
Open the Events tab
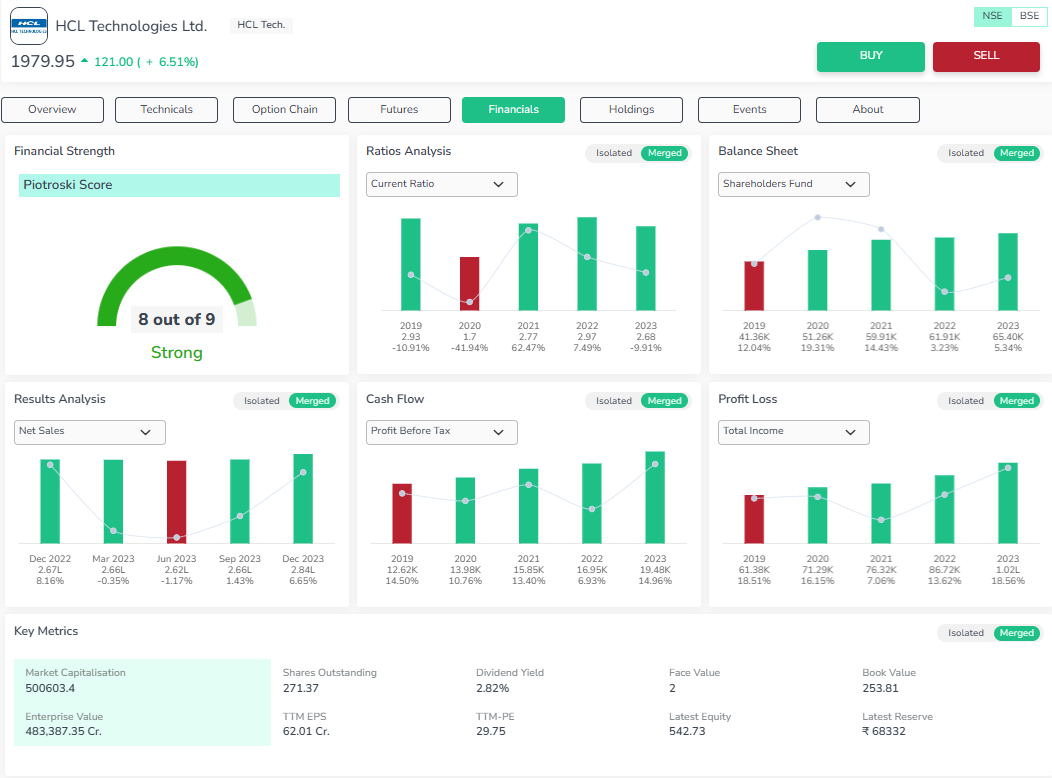coord(749,110)
